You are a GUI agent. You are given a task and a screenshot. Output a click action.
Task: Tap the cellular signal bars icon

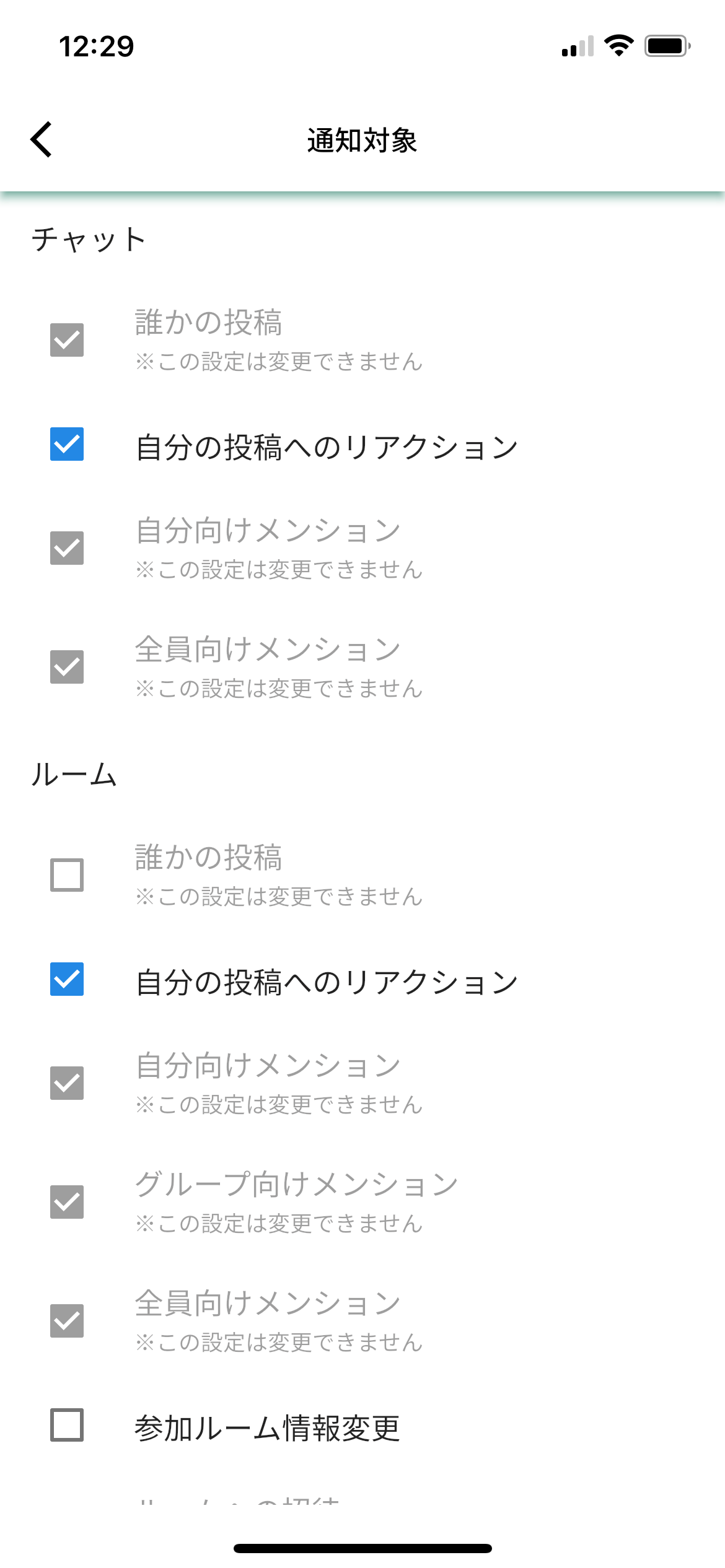[578, 46]
